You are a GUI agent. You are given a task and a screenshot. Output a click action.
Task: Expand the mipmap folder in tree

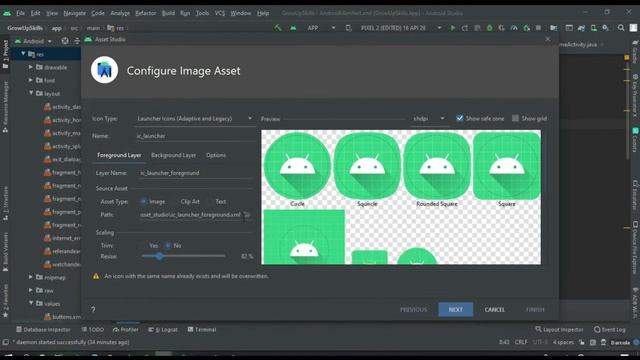click(x=31, y=277)
